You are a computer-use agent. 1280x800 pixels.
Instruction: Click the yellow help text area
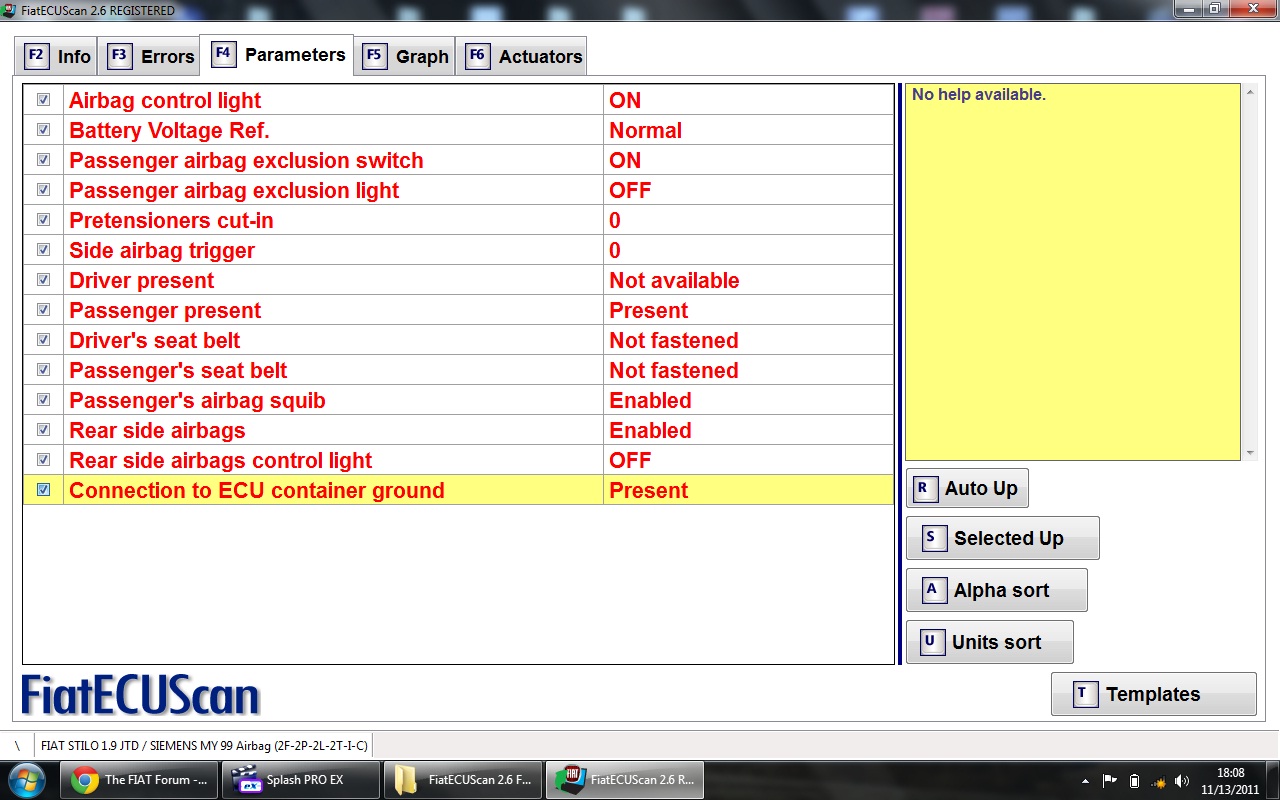[x=1072, y=271]
